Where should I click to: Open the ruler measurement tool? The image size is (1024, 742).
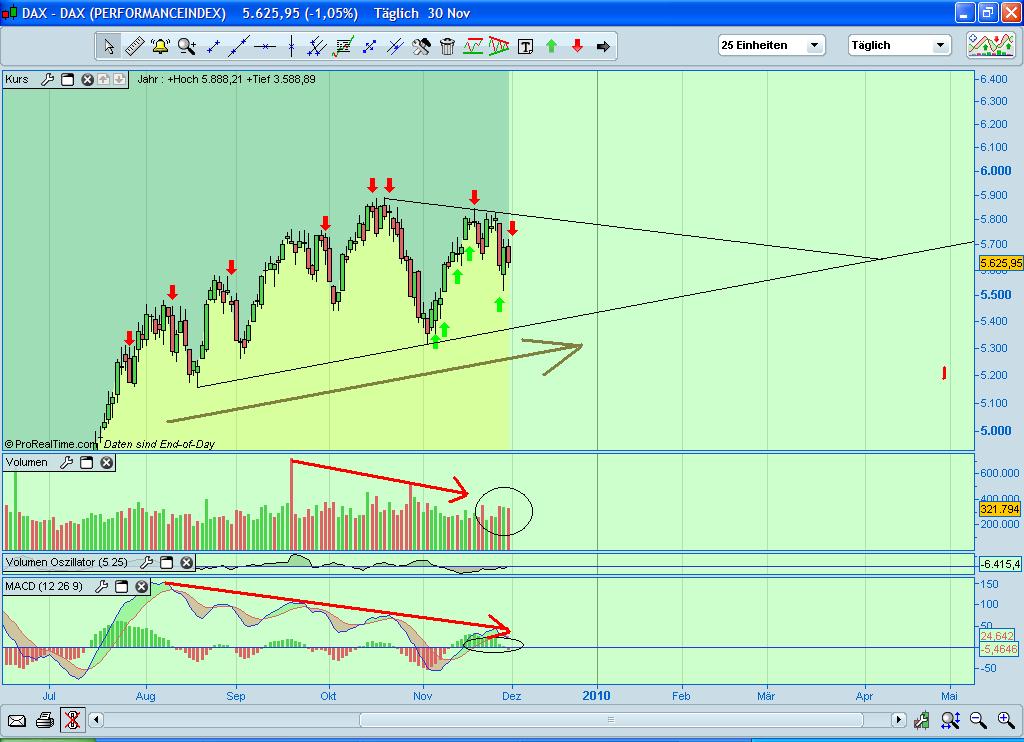[x=134, y=45]
